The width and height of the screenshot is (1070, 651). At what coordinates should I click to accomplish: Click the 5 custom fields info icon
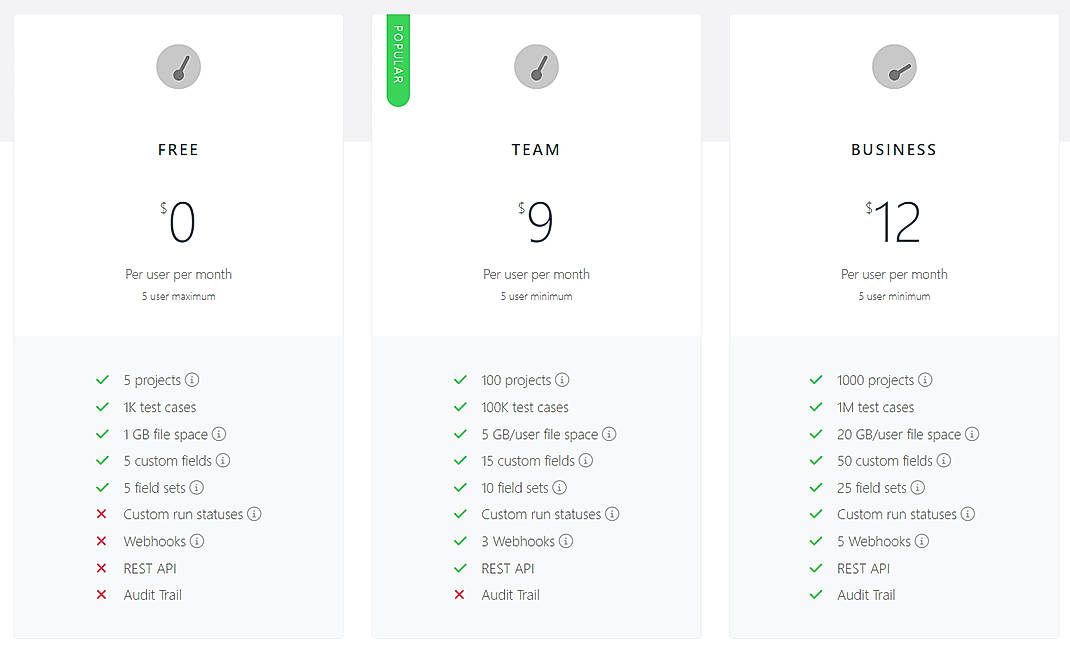pos(222,461)
